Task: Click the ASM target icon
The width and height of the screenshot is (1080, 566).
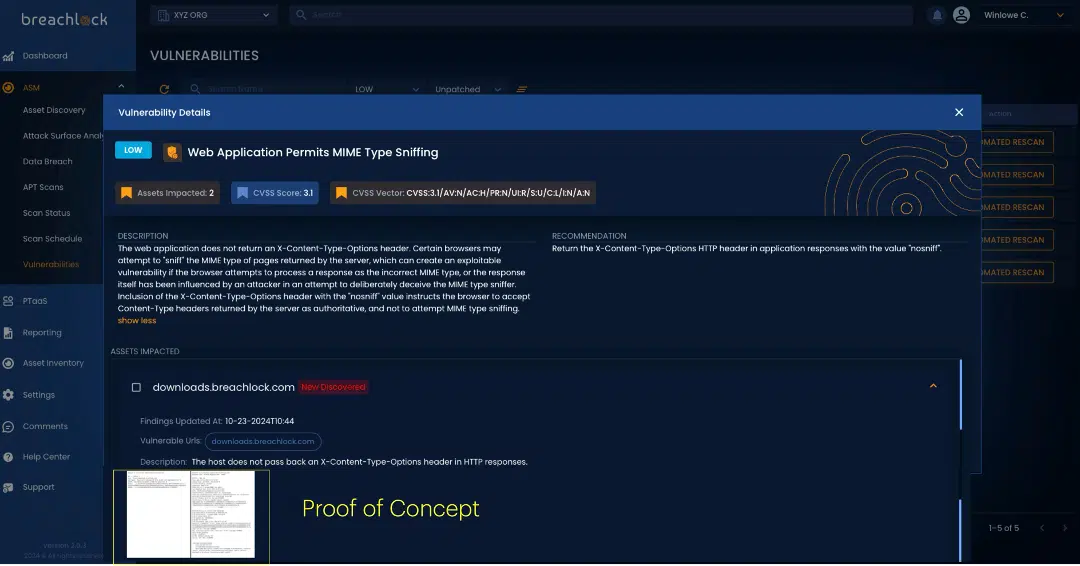Action: click(x=8, y=87)
